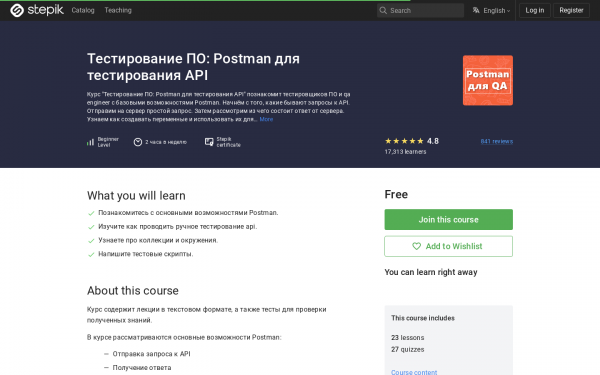Click 'Познакомитесь с основными возможностями Postman' text
The width and height of the screenshot is (600, 375).
point(188,213)
